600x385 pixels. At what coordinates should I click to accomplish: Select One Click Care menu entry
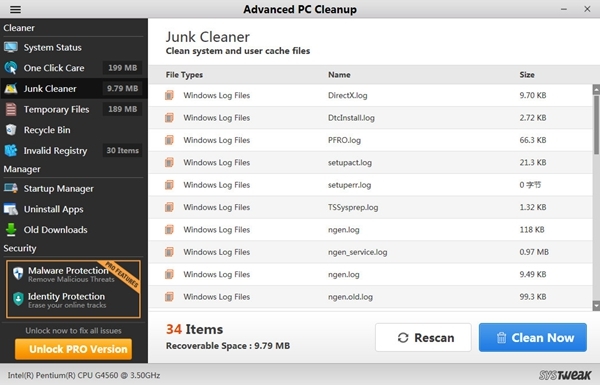[74, 68]
